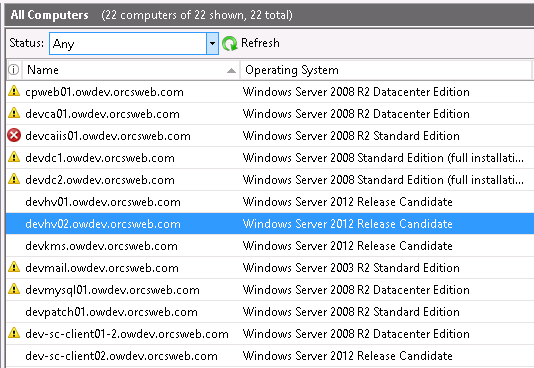Select computer devmysql01.owdev.orcsweb.com

(112, 290)
